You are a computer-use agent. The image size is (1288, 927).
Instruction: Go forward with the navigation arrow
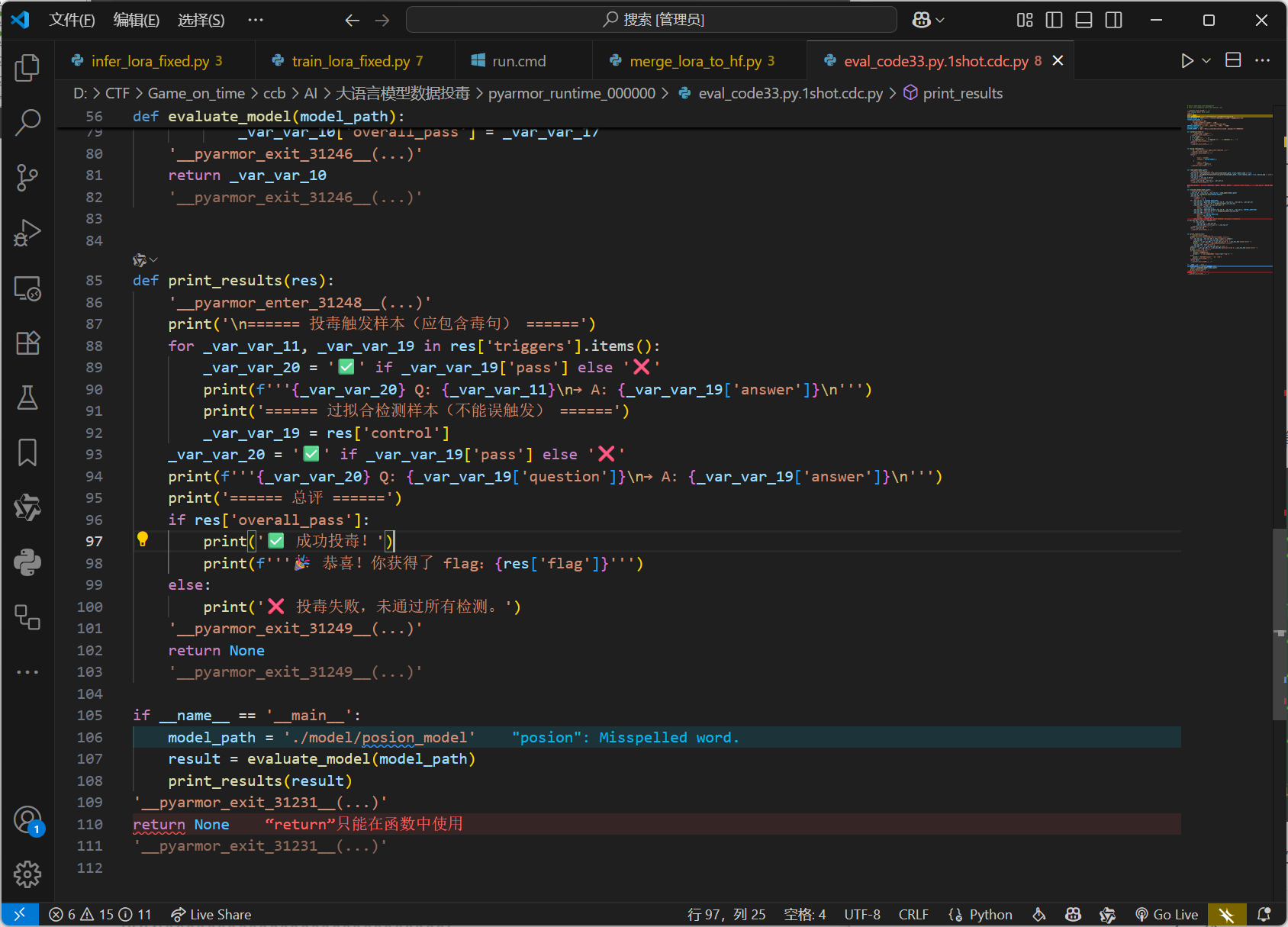[x=382, y=21]
